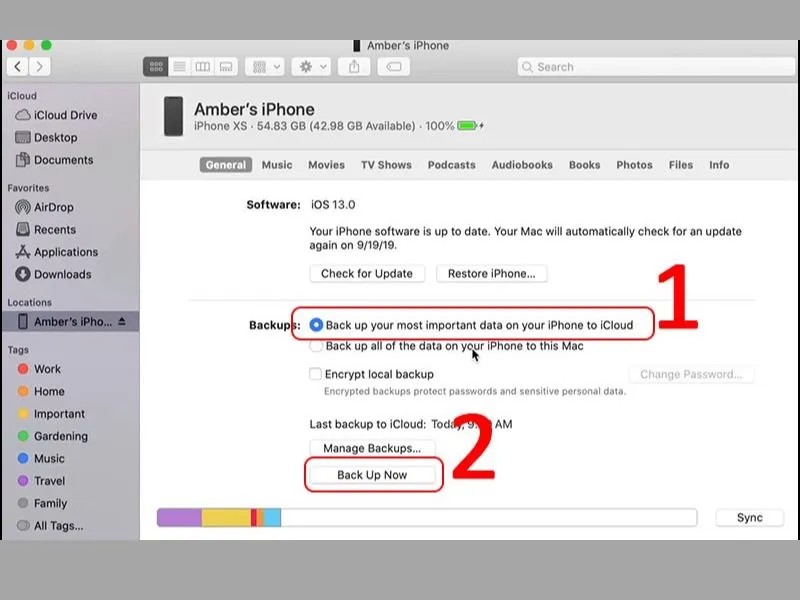800x600 pixels.
Task: Click Check for Update button
Action: coord(367,273)
